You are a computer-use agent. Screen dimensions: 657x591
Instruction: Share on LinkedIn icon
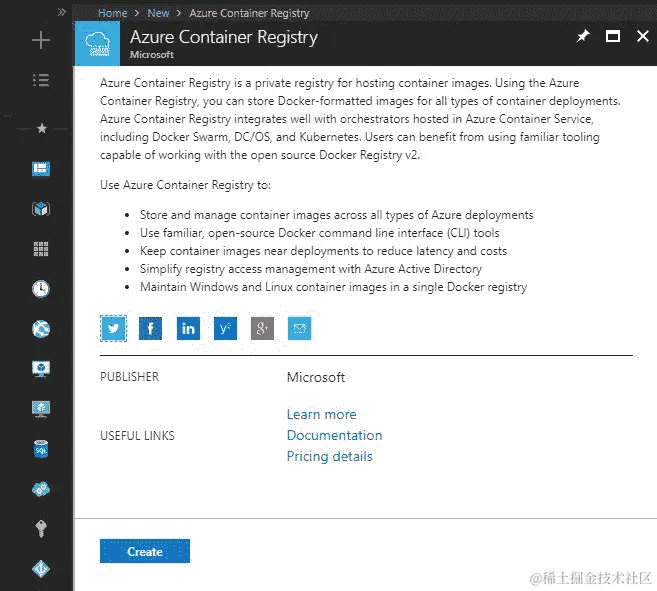tap(188, 328)
